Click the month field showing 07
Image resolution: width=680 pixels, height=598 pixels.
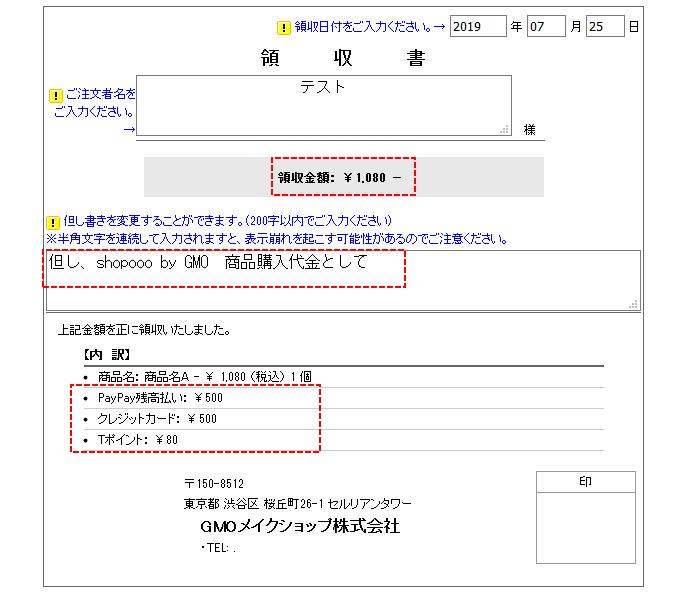click(x=546, y=27)
